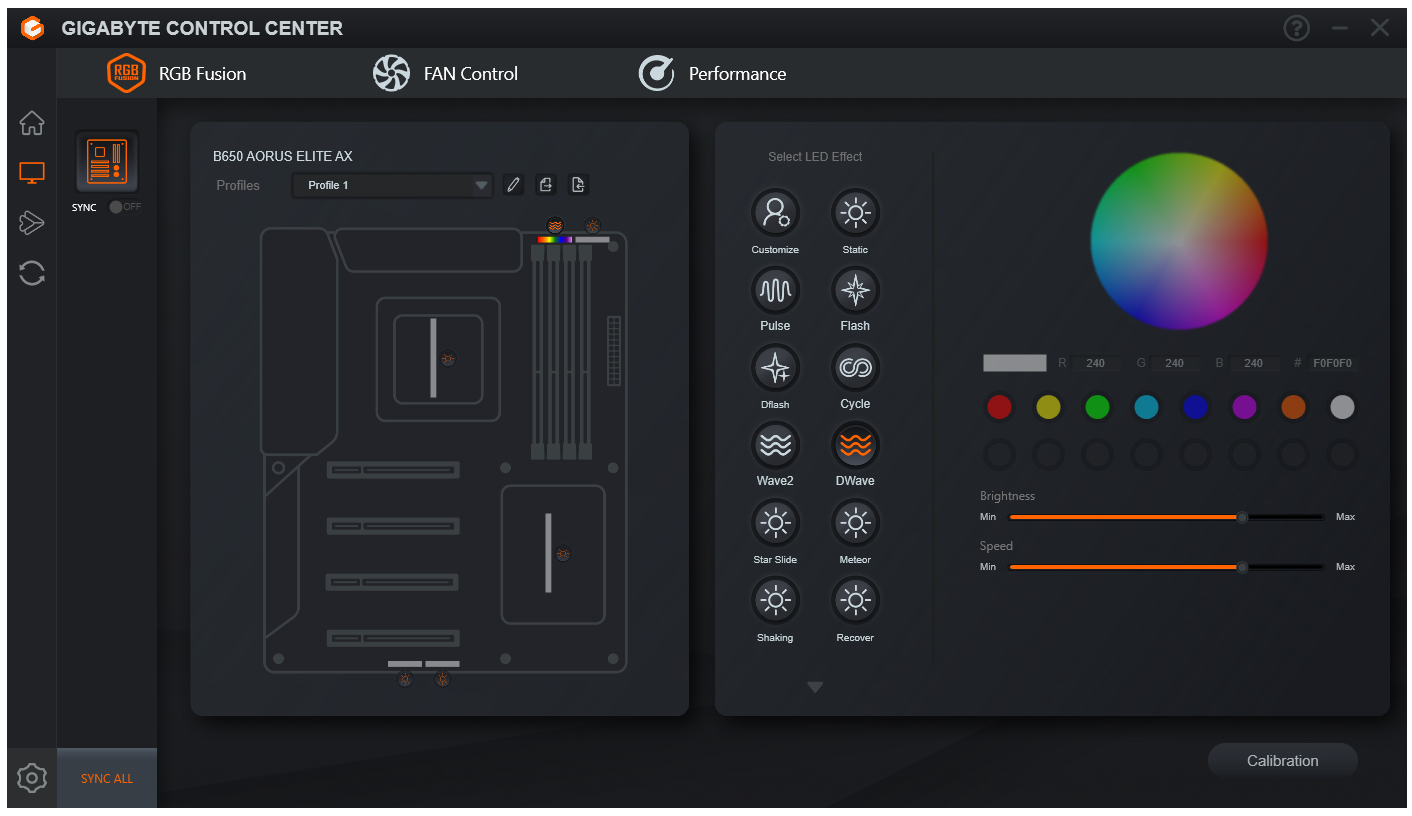Select the rainbow LED strip header zone
The height and width of the screenshot is (816, 1412).
[555, 240]
